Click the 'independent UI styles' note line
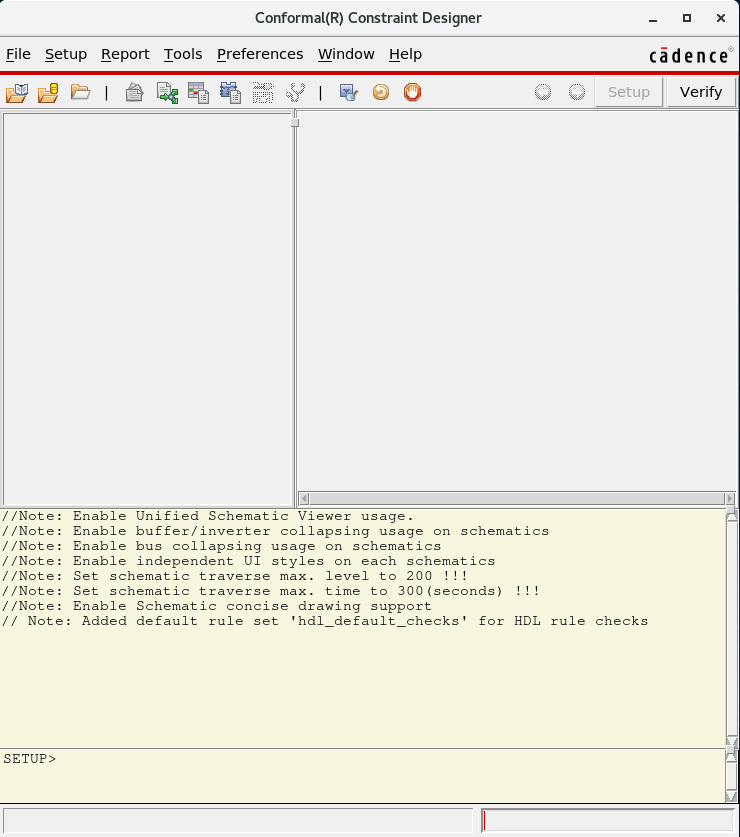Screen dimensions: 740x837 [248, 561]
